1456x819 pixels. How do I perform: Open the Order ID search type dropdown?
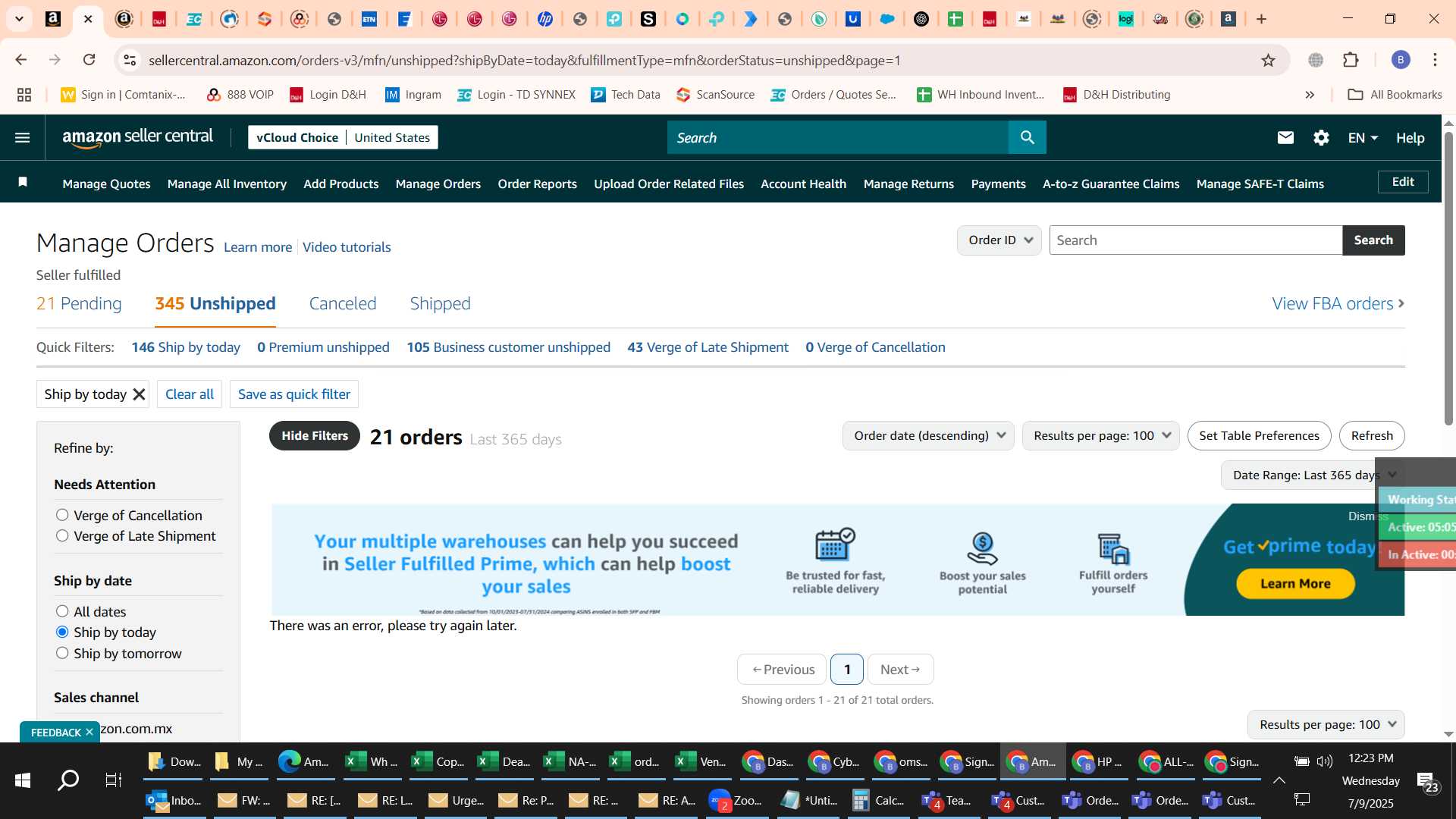tap(999, 240)
